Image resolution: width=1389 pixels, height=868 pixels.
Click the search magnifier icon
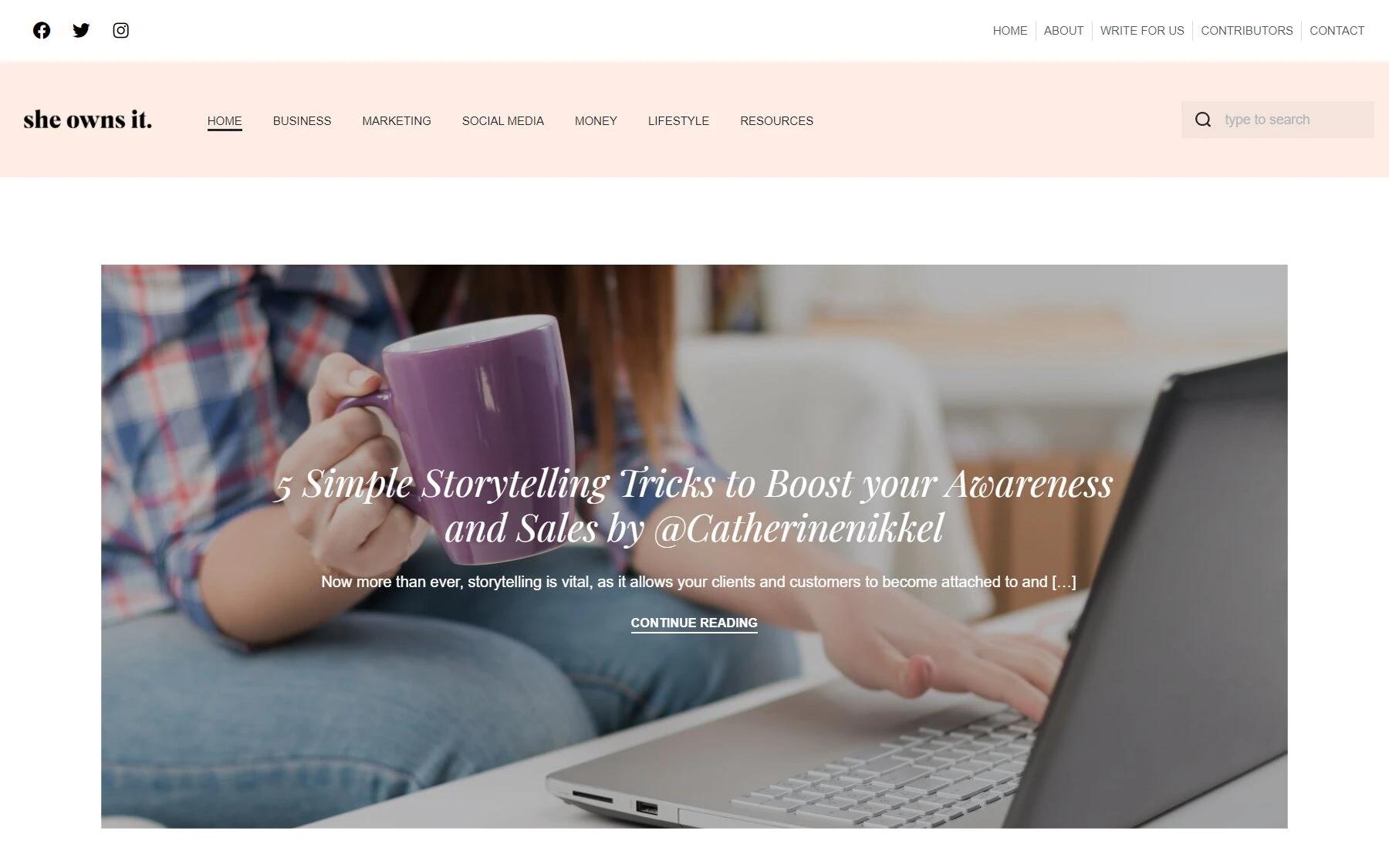click(x=1203, y=120)
